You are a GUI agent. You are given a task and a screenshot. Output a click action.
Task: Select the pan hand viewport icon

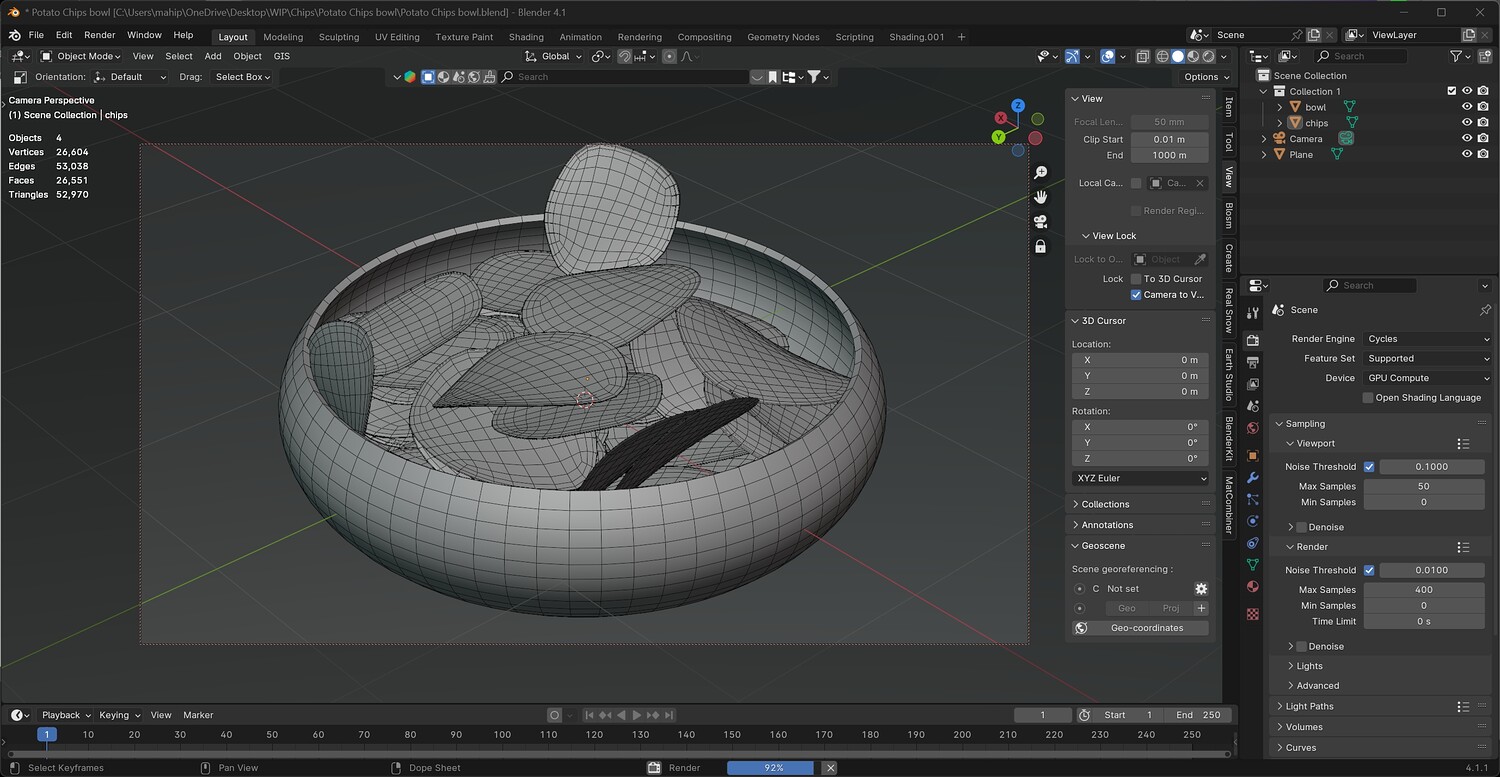[x=1040, y=197]
